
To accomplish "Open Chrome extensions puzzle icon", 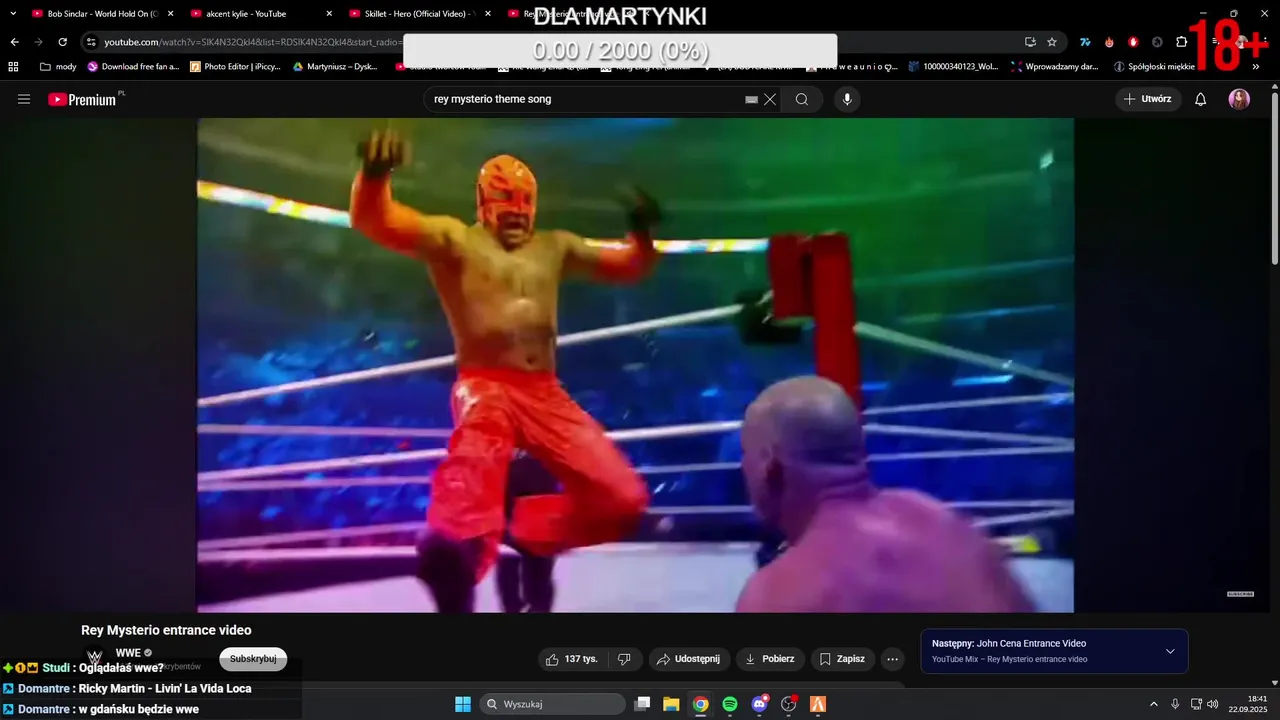I will tap(1181, 42).
